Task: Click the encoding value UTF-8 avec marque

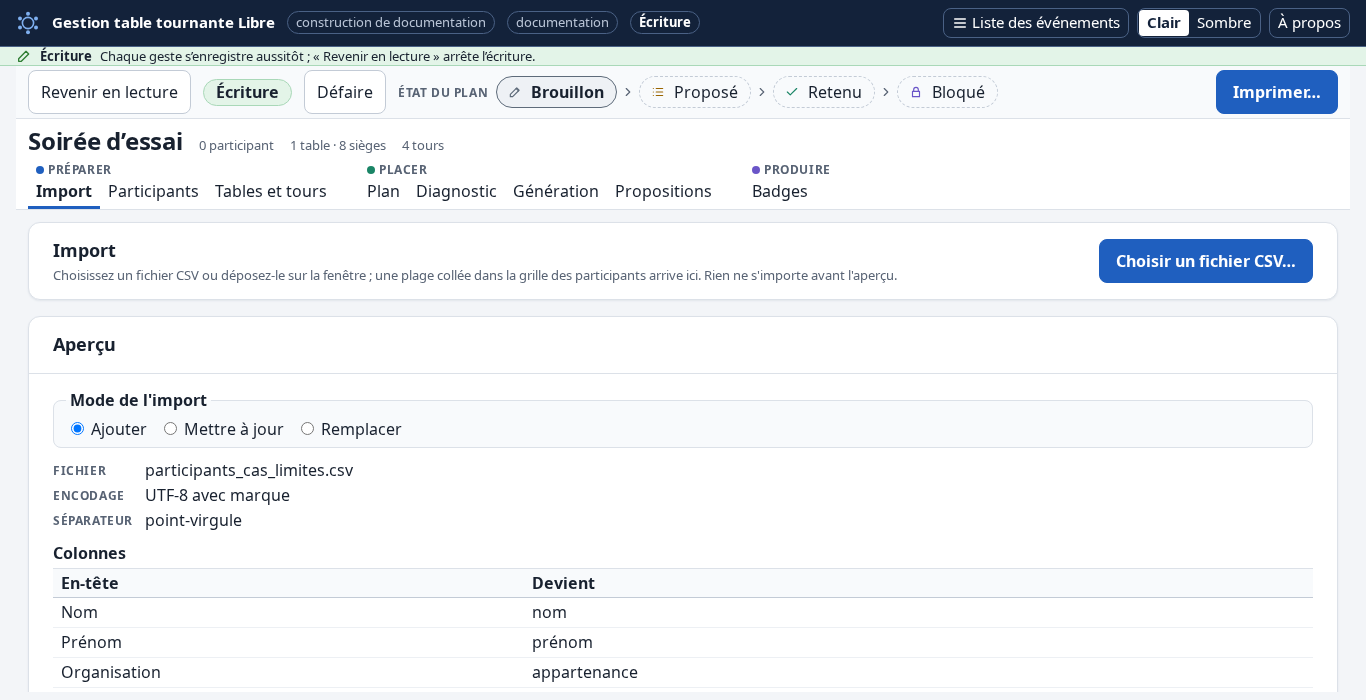Action: pos(217,495)
